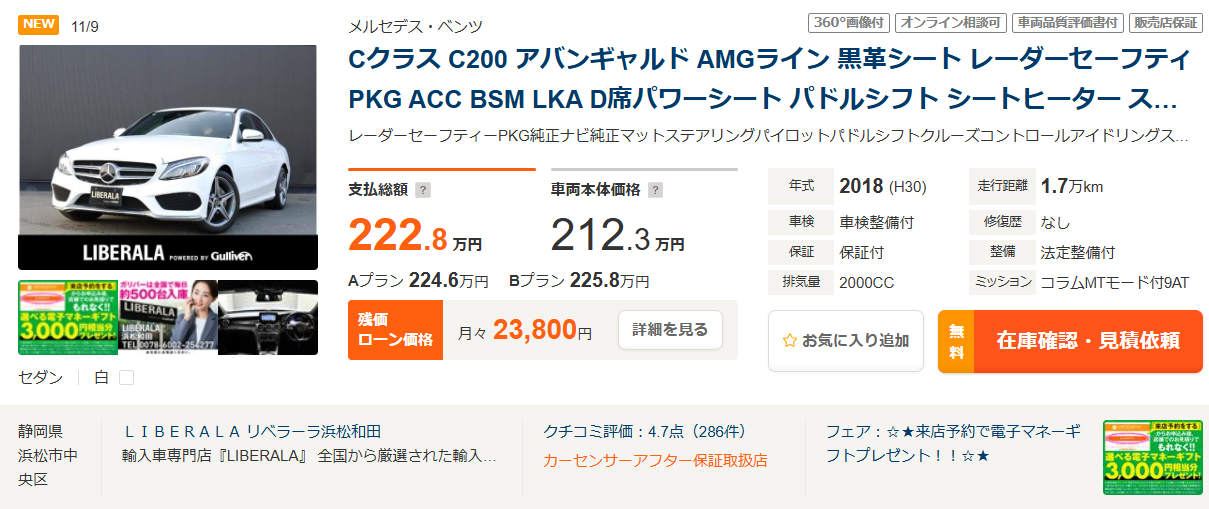
Task: Click the white color swatch next to 白
Action: point(126,378)
